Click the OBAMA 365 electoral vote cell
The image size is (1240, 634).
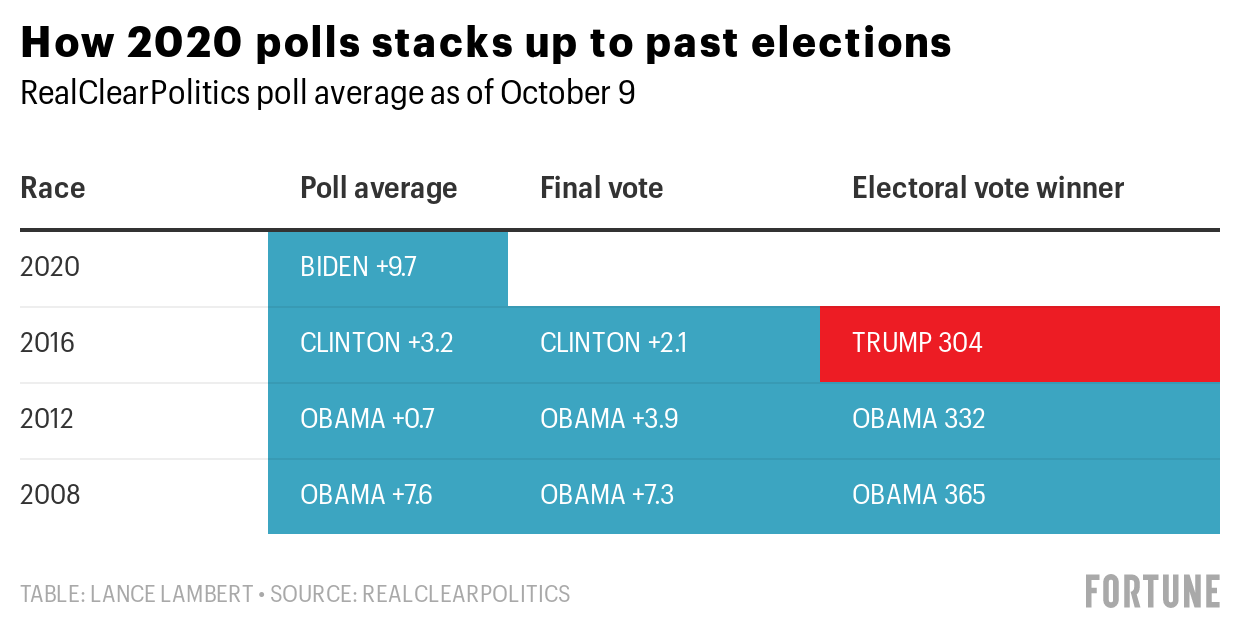pyautogui.click(x=1019, y=495)
